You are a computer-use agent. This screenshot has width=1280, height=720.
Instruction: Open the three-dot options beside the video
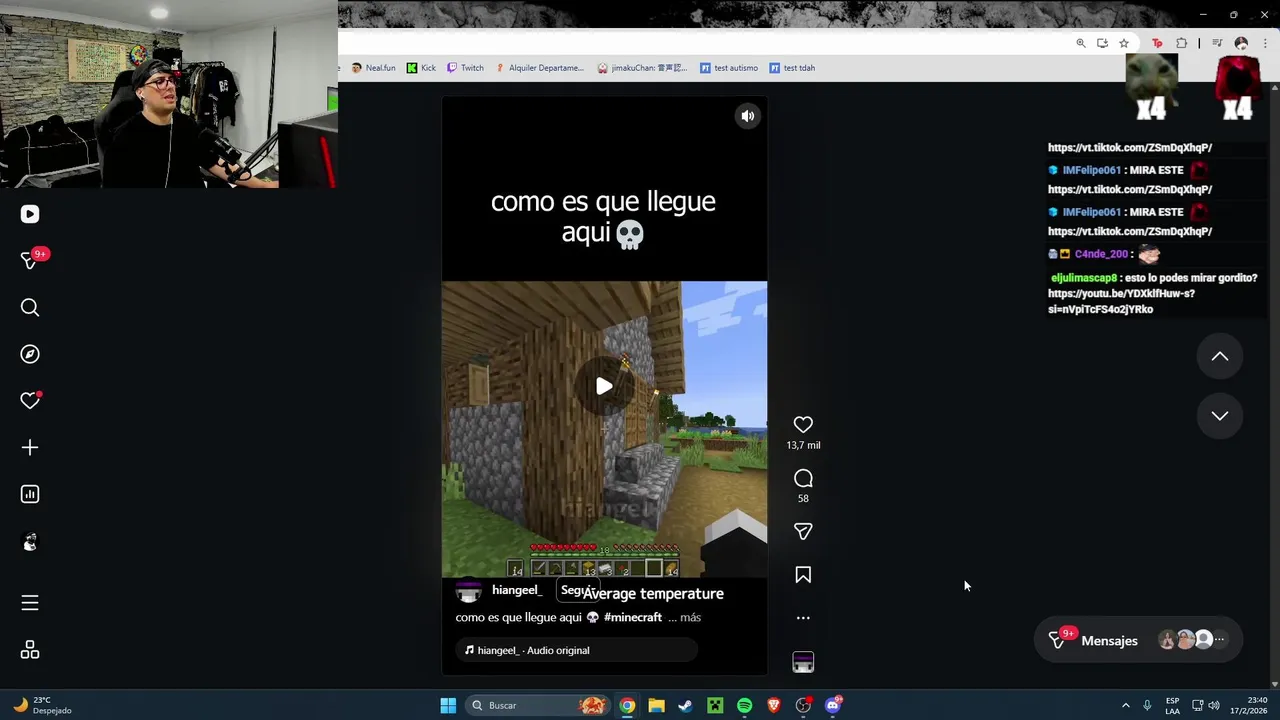click(x=803, y=618)
